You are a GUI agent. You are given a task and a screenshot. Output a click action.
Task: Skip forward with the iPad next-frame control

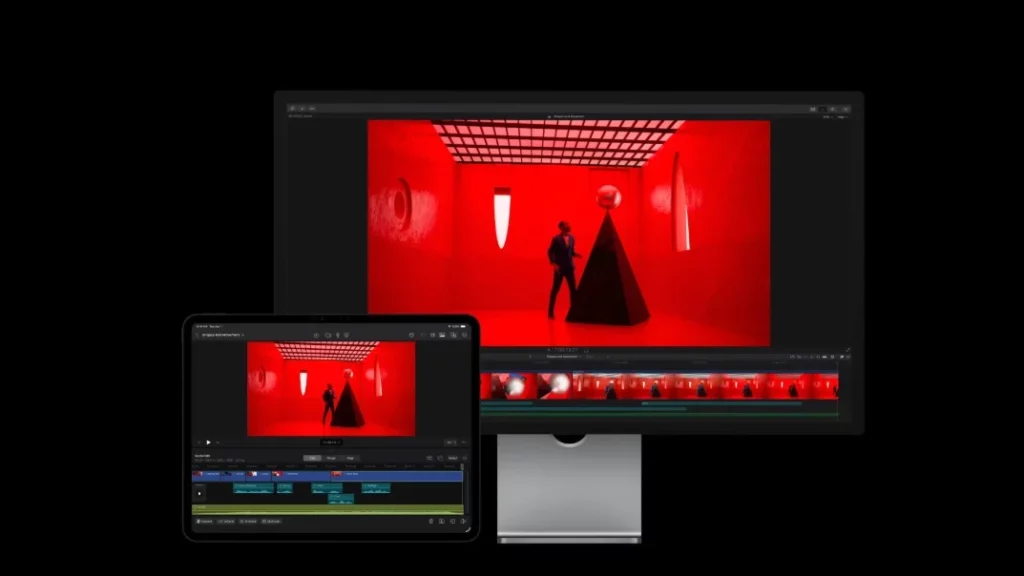217,442
